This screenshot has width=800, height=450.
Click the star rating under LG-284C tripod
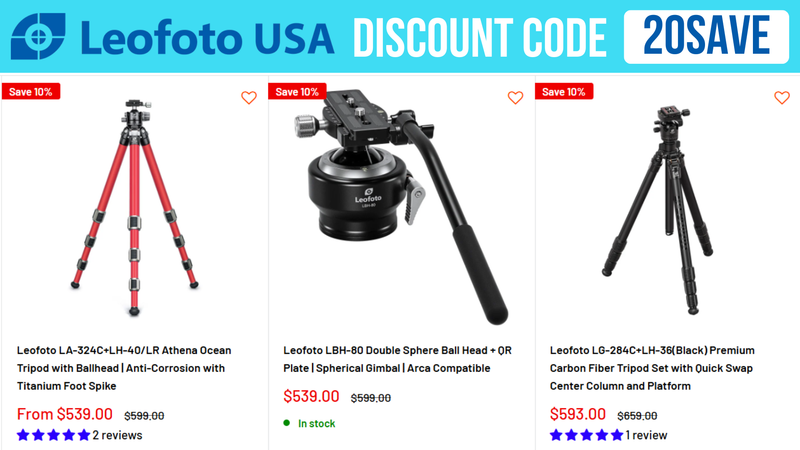587,435
